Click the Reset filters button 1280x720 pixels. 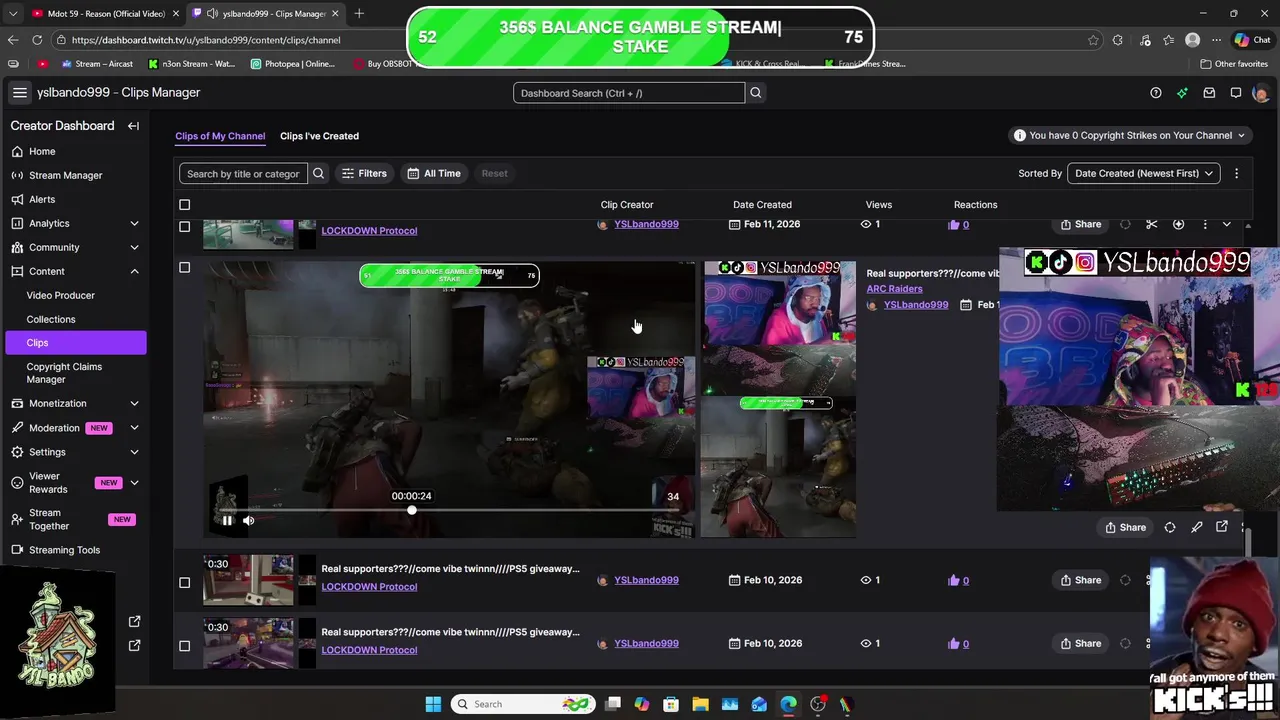pos(494,173)
